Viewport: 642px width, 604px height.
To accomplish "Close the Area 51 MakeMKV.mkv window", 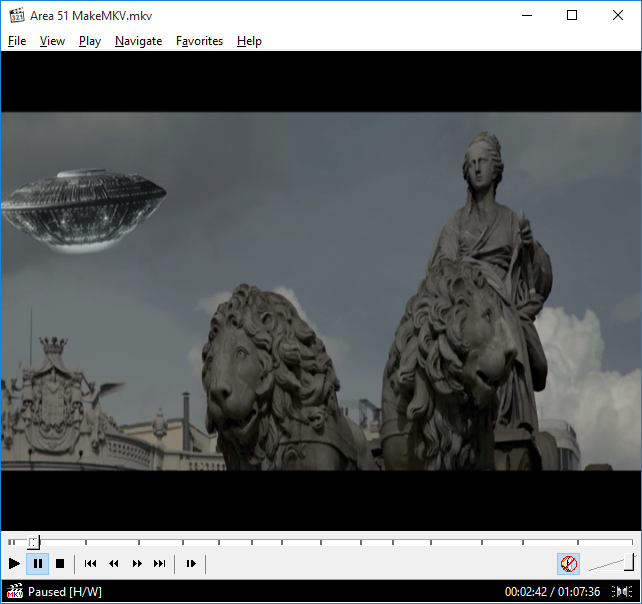I will (618, 16).
